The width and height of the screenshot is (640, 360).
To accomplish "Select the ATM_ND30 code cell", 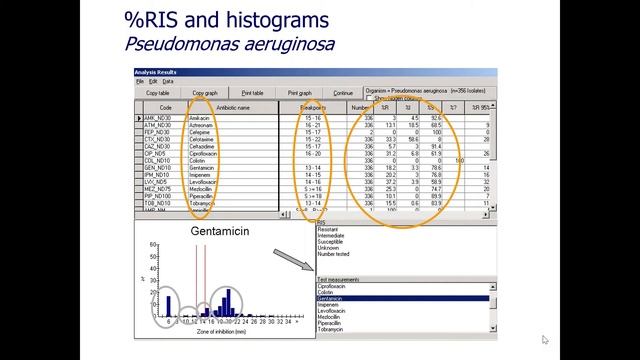I will (x=165, y=125).
